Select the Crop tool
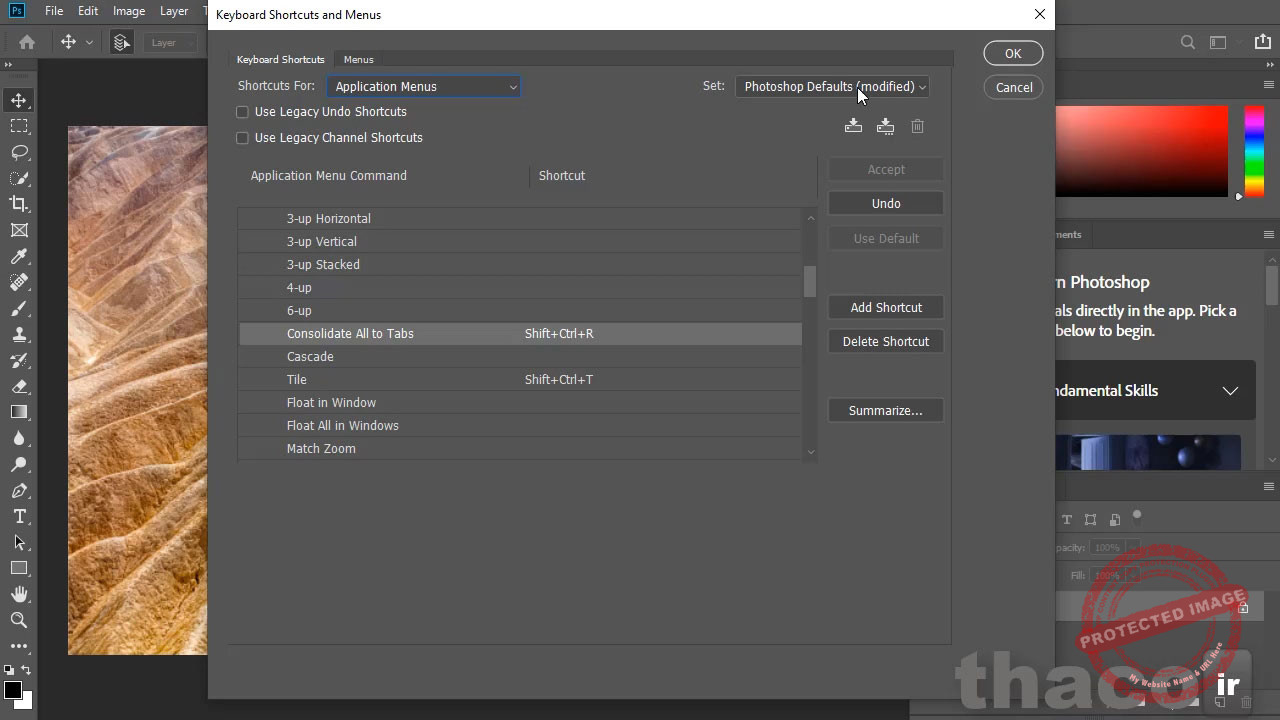 (x=21, y=204)
